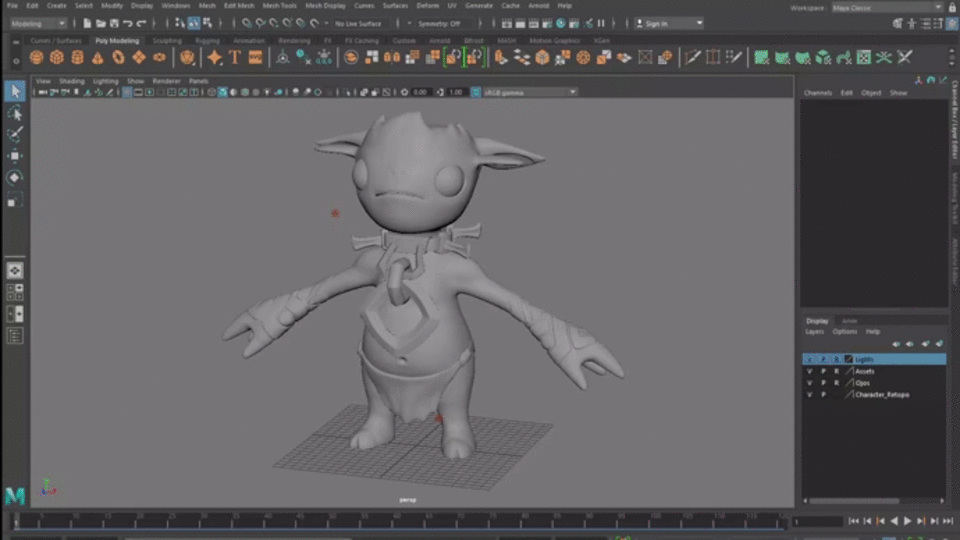
Task: Open the SVG tool shelf icon
Action: [x=255, y=58]
